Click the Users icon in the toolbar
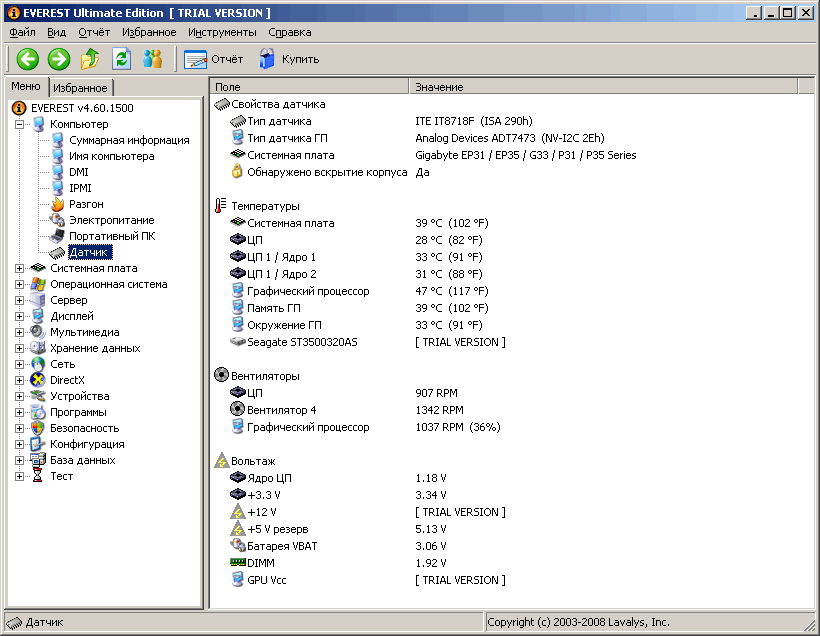 (x=152, y=59)
